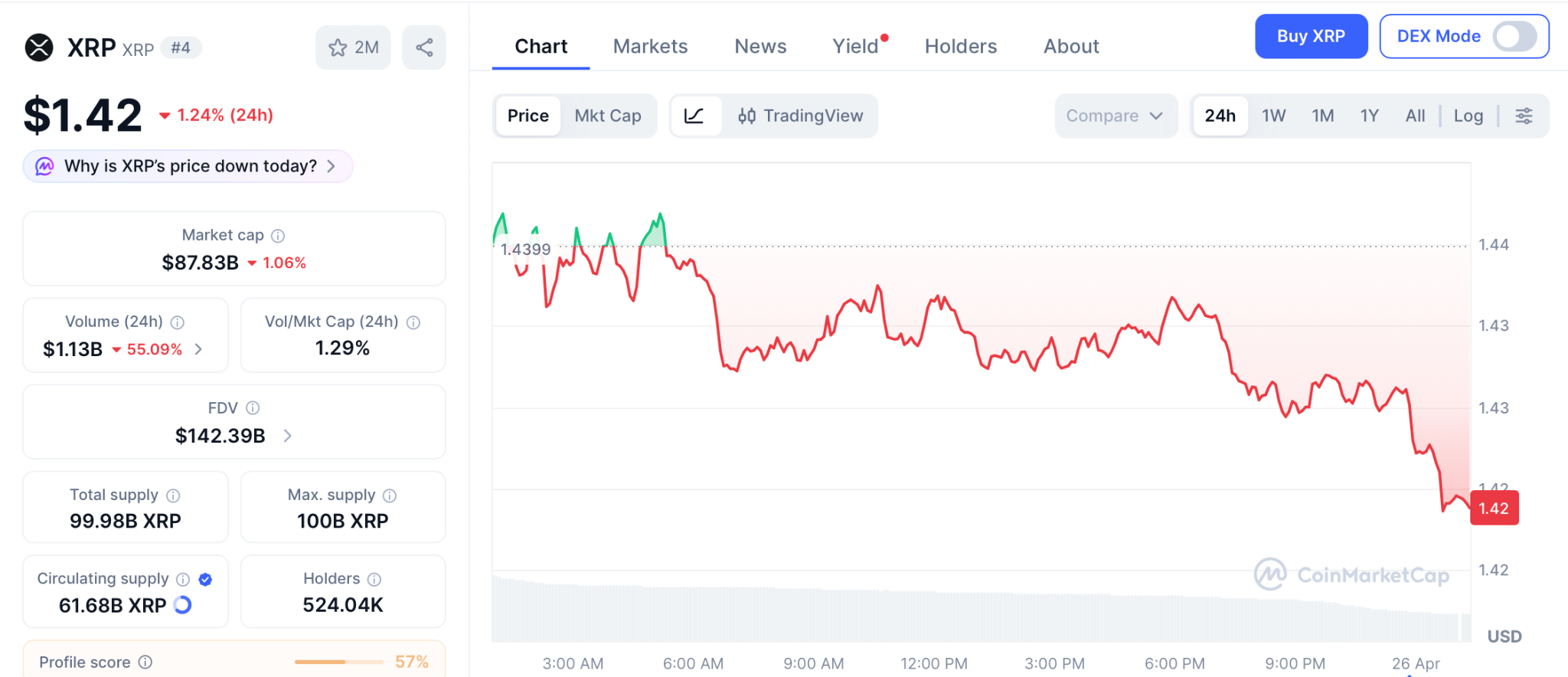The width and height of the screenshot is (1568, 677).
Task: Open chart settings sliders icon
Action: point(1524,116)
